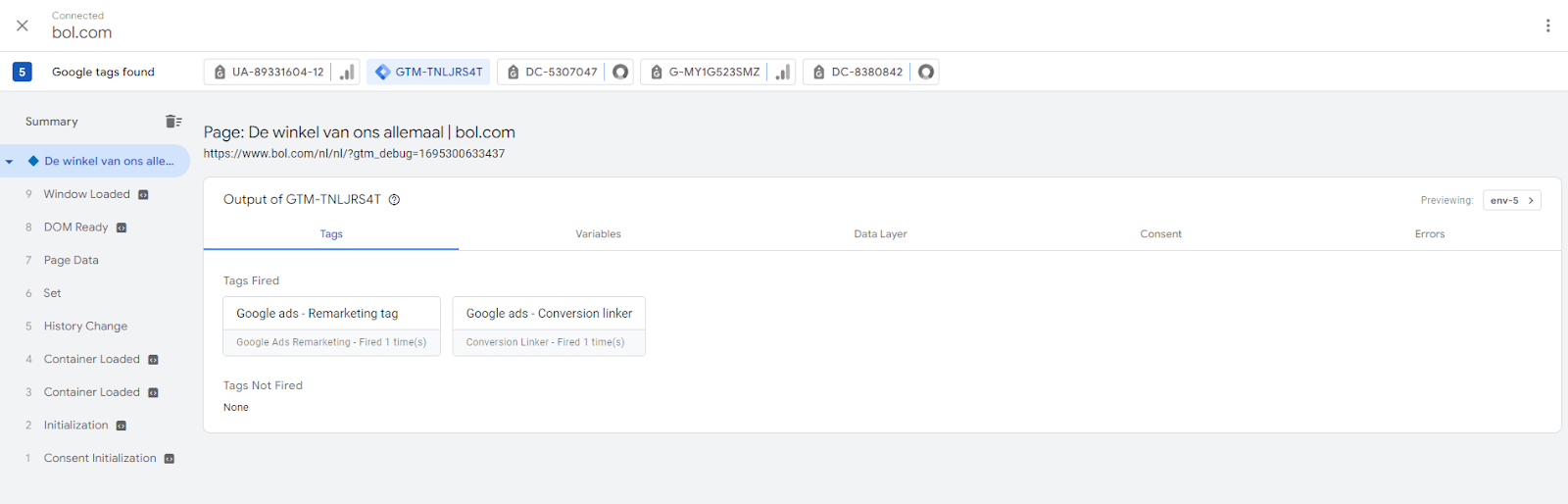Click the lock icon on UA-89331604-12 chip

(x=220, y=72)
